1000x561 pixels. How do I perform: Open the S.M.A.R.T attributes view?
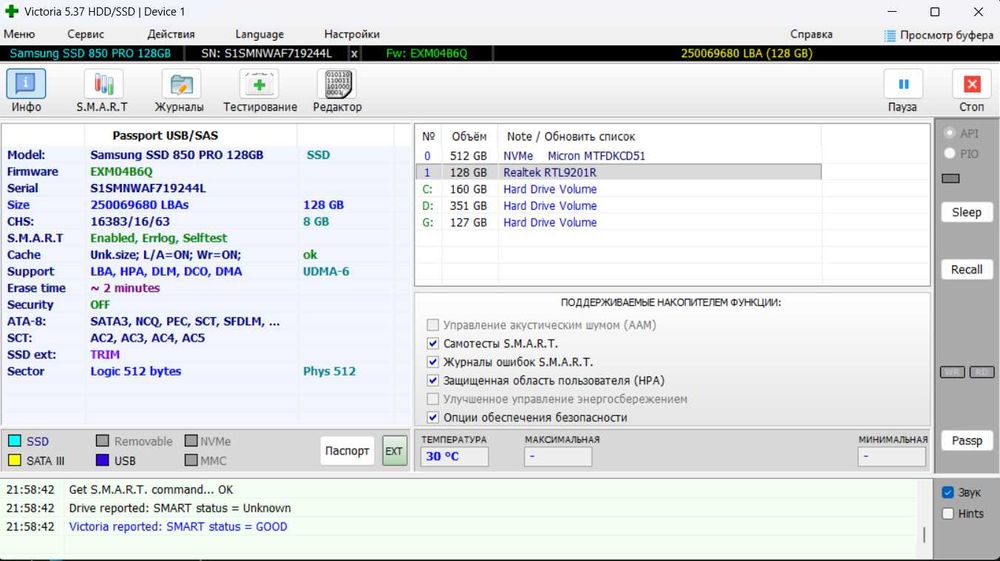[102, 91]
